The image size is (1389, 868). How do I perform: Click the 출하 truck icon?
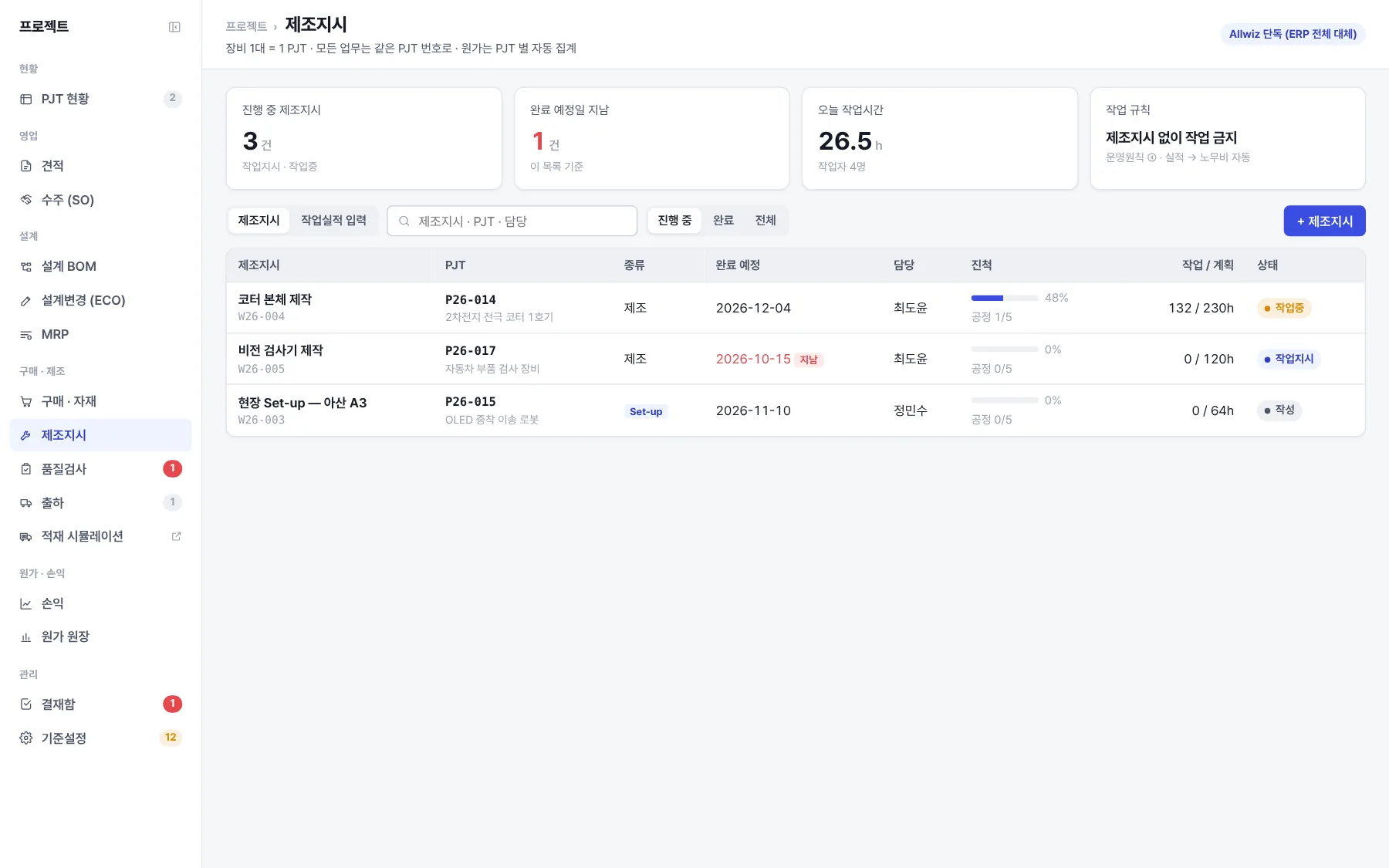[26, 503]
